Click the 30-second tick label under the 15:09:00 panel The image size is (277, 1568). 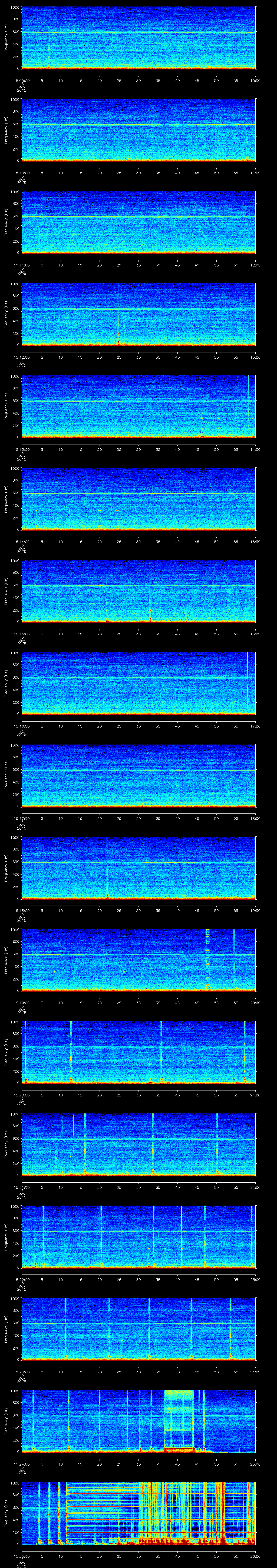coord(138,80)
